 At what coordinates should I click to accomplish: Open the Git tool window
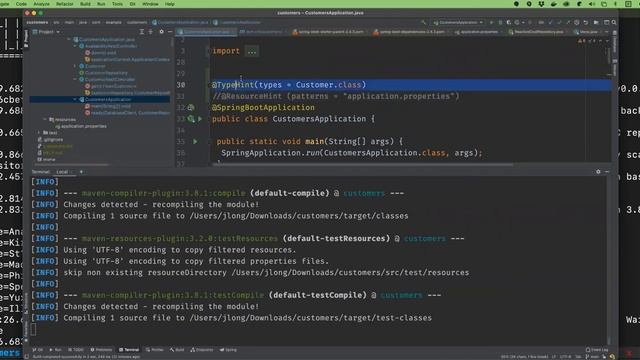(38, 350)
